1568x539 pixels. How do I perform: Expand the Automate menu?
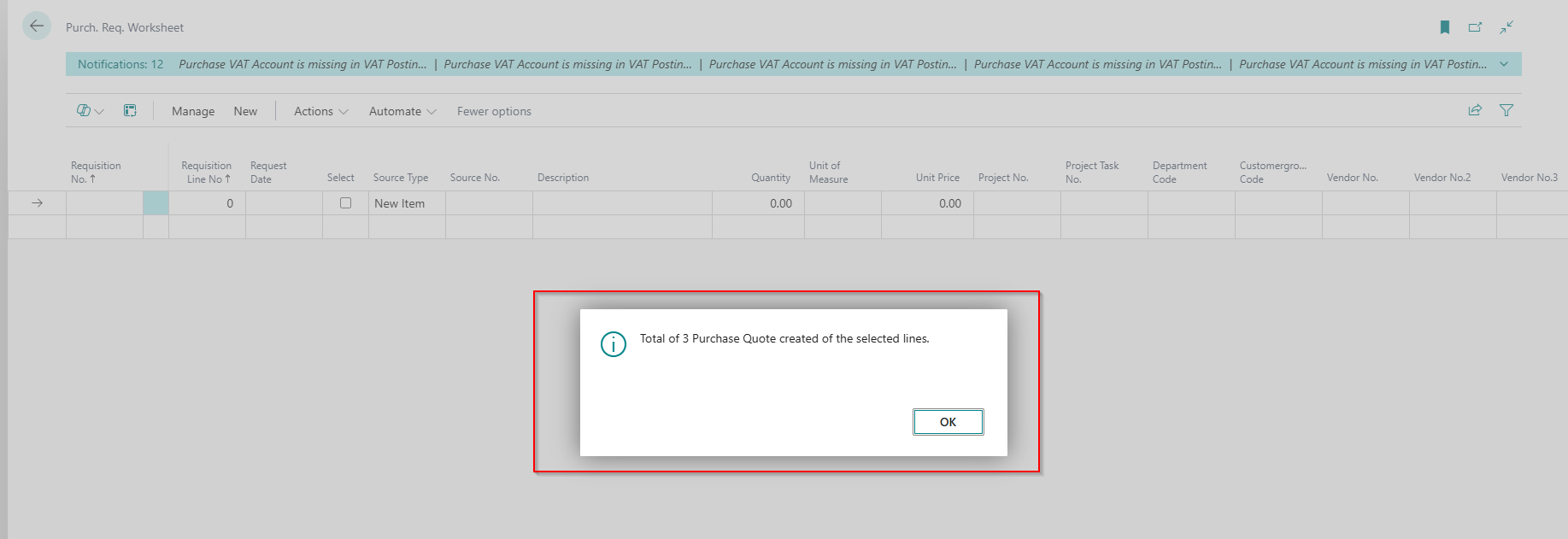[402, 111]
